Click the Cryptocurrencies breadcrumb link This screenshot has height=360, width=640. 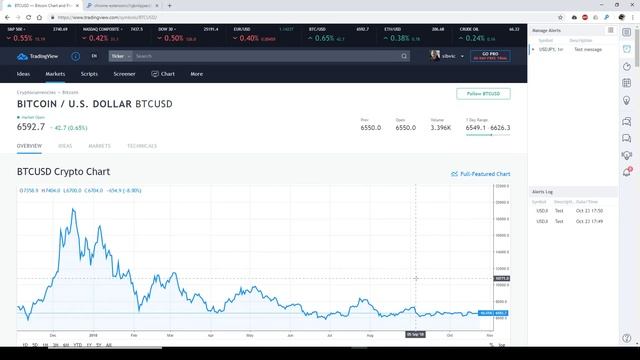point(36,92)
